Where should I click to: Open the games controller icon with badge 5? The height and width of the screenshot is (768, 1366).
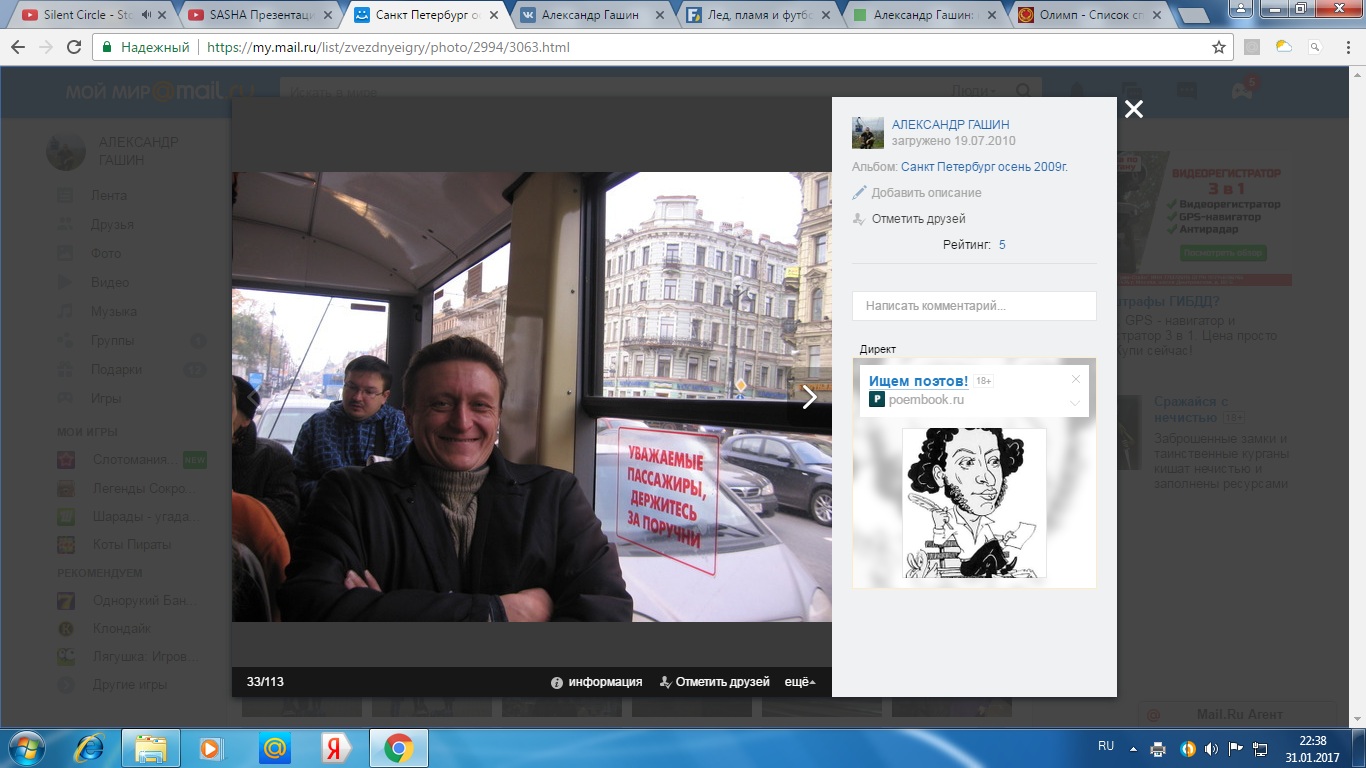[x=1242, y=90]
